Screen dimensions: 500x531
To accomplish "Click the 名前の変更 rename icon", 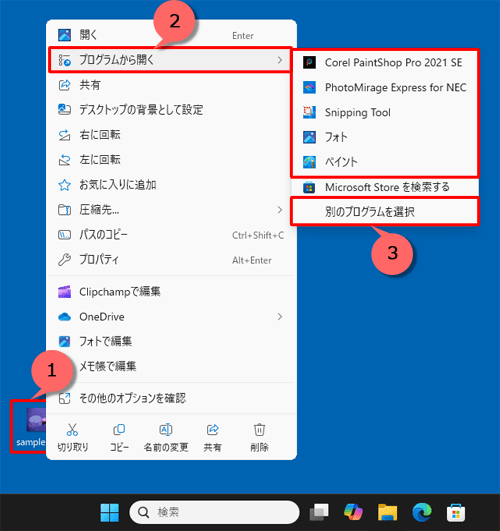I will coord(166,429).
